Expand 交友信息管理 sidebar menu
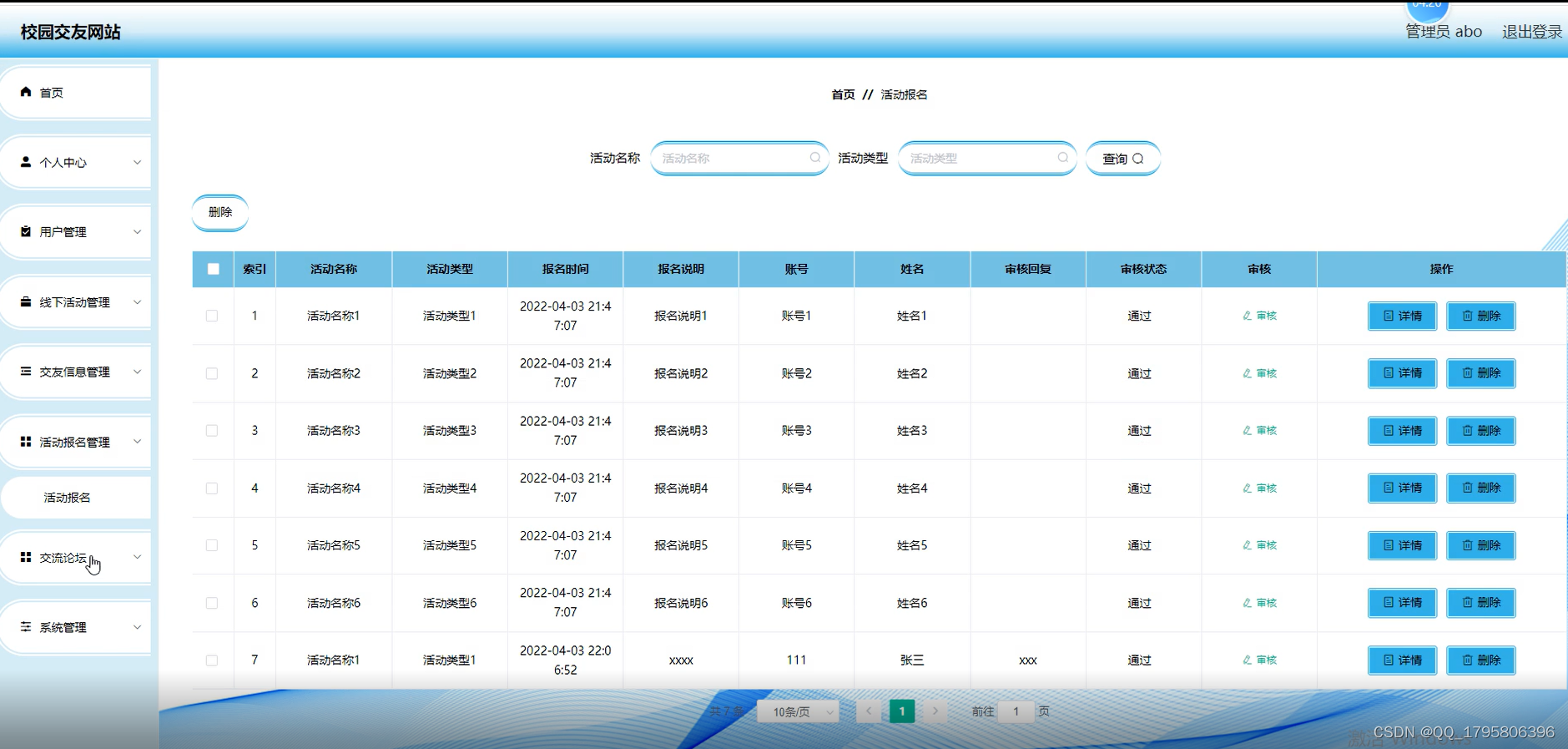Screen dimensions: 1568x749 coord(75,372)
